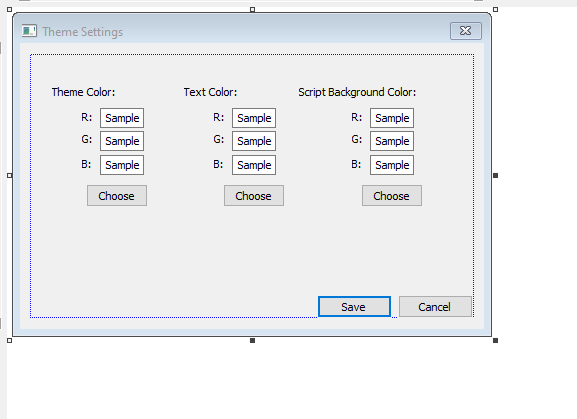Click the form's right-middle resize handle
Screen dimensions: 577x419
495,175
